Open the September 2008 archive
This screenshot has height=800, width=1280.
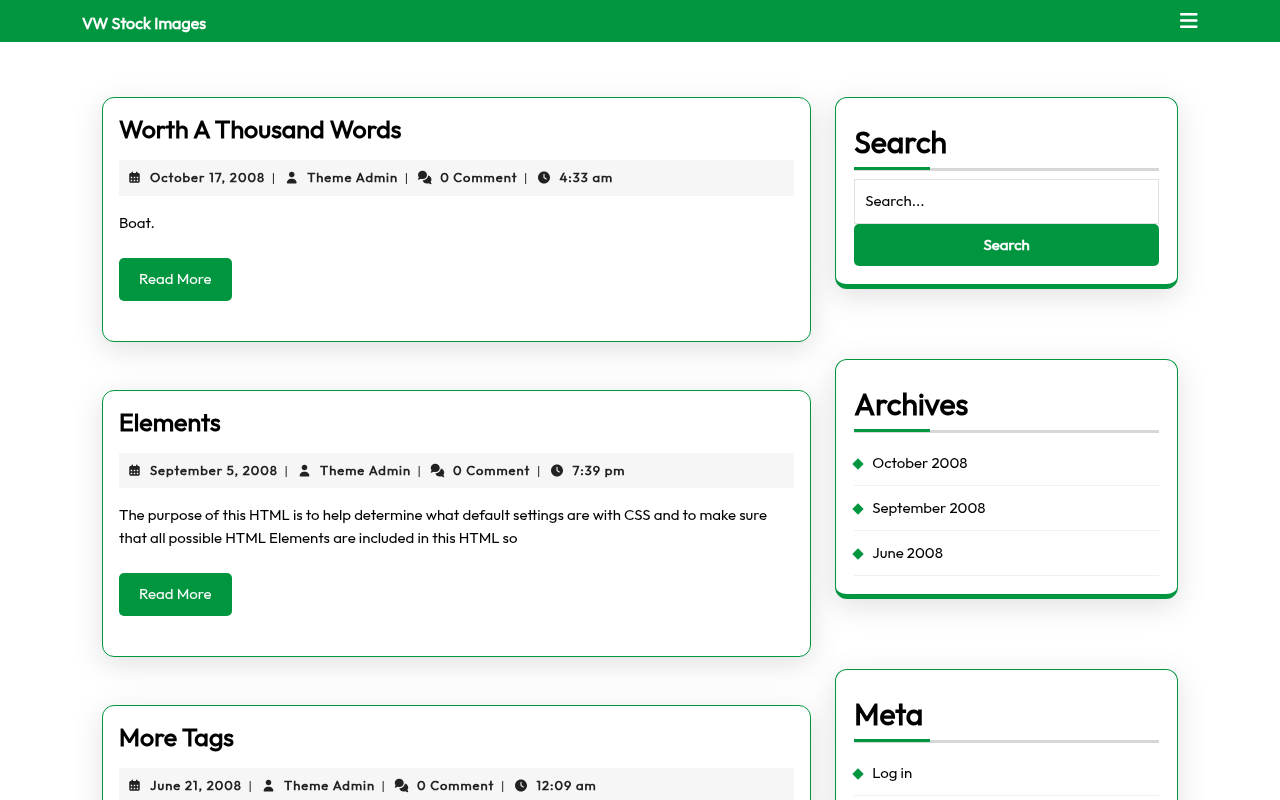point(929,508)
